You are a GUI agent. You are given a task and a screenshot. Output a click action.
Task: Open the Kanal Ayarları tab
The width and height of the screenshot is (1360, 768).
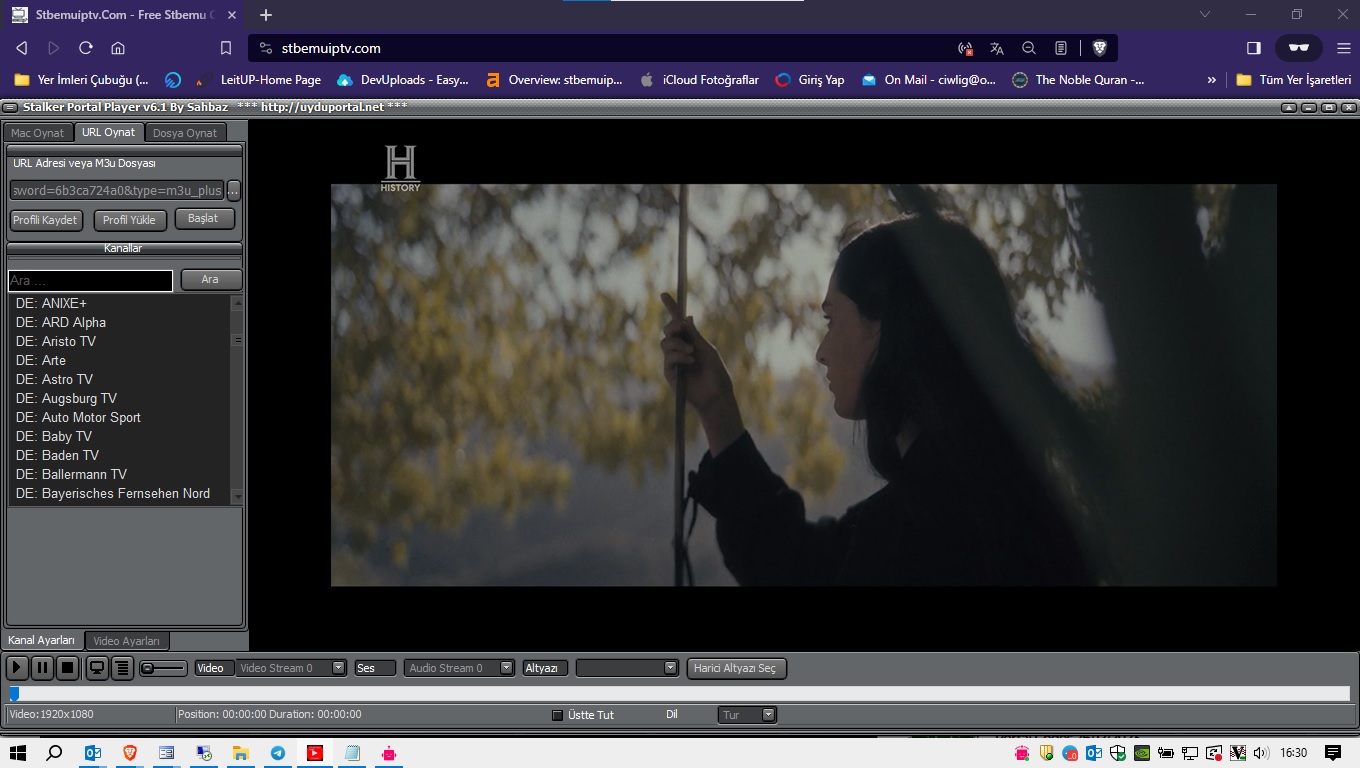tap(42, 640)
